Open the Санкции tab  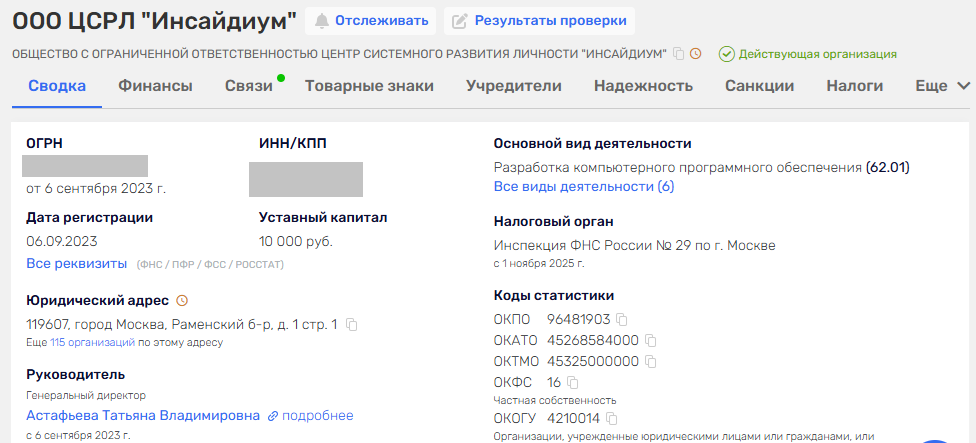tap(759, 86)
